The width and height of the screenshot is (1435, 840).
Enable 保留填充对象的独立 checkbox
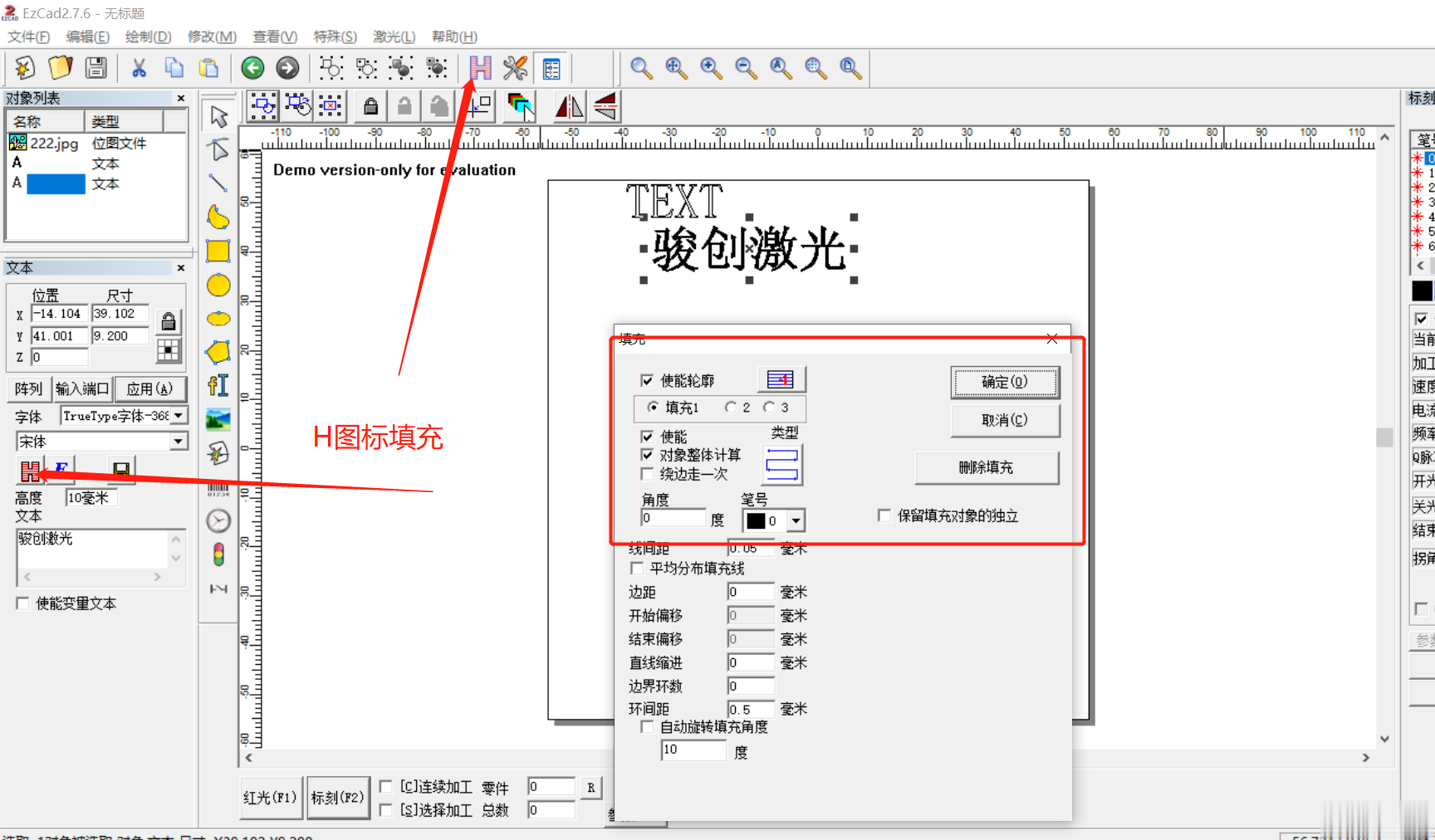pos(884,515)
